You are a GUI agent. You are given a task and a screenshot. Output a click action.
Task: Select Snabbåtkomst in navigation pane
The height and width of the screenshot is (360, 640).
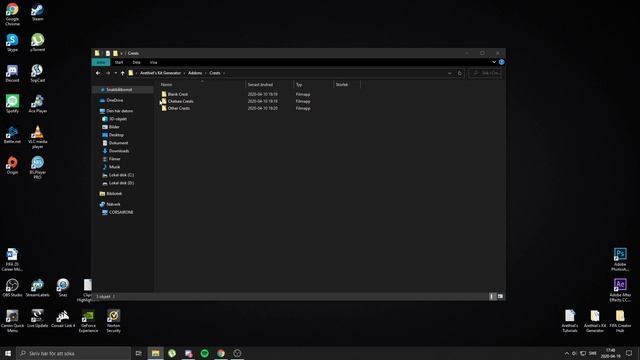119,89
